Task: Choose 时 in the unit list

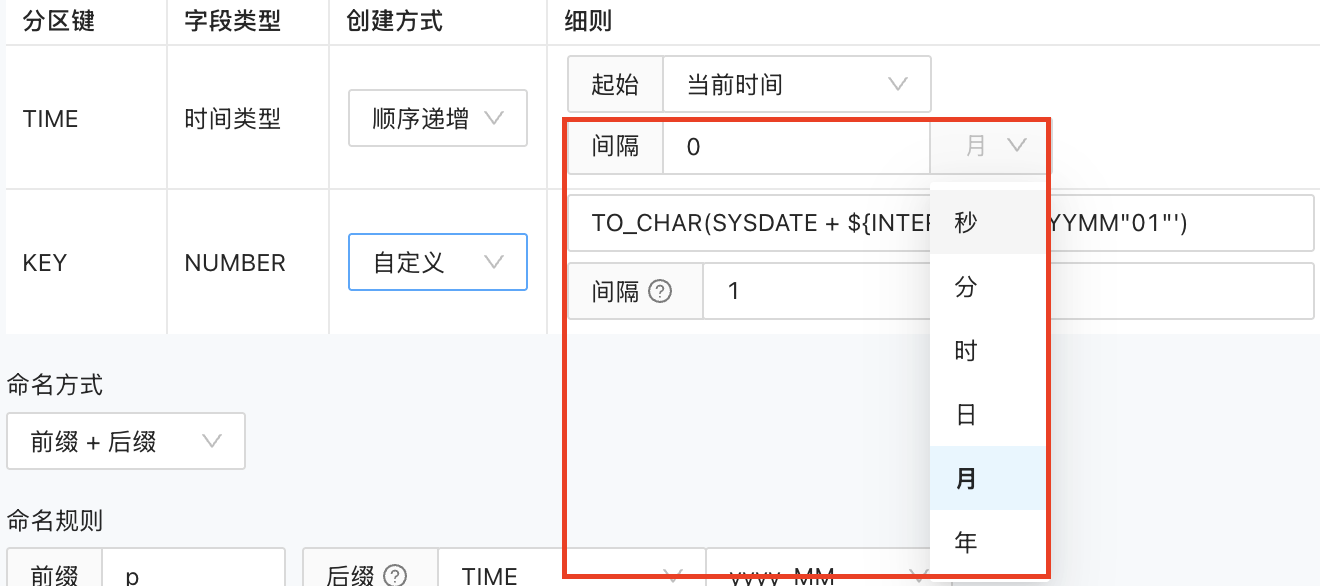Action: tap(966, 351)
